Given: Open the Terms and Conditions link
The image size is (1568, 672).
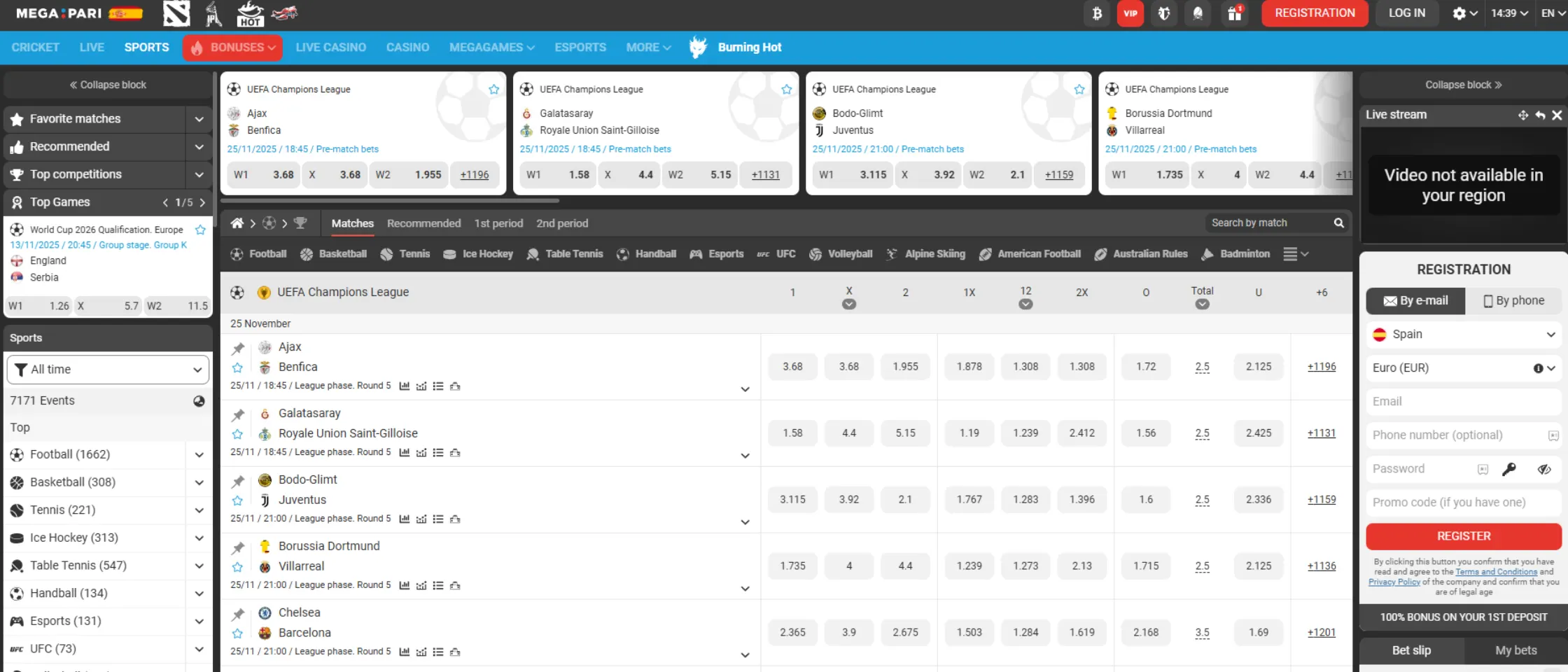Looking at the screenshot, I should coord(1497,572).
